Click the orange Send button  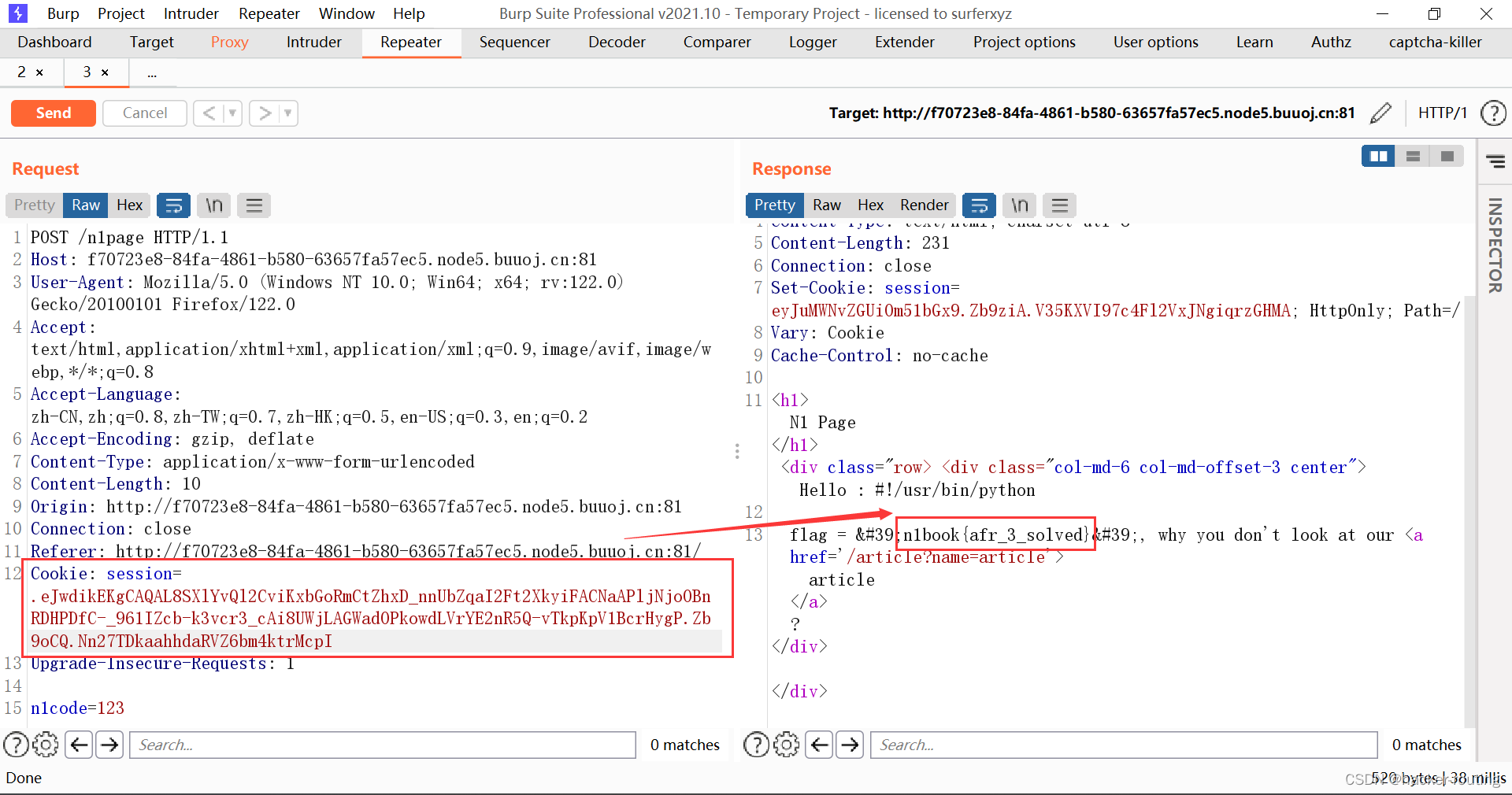tap(54, 113)
